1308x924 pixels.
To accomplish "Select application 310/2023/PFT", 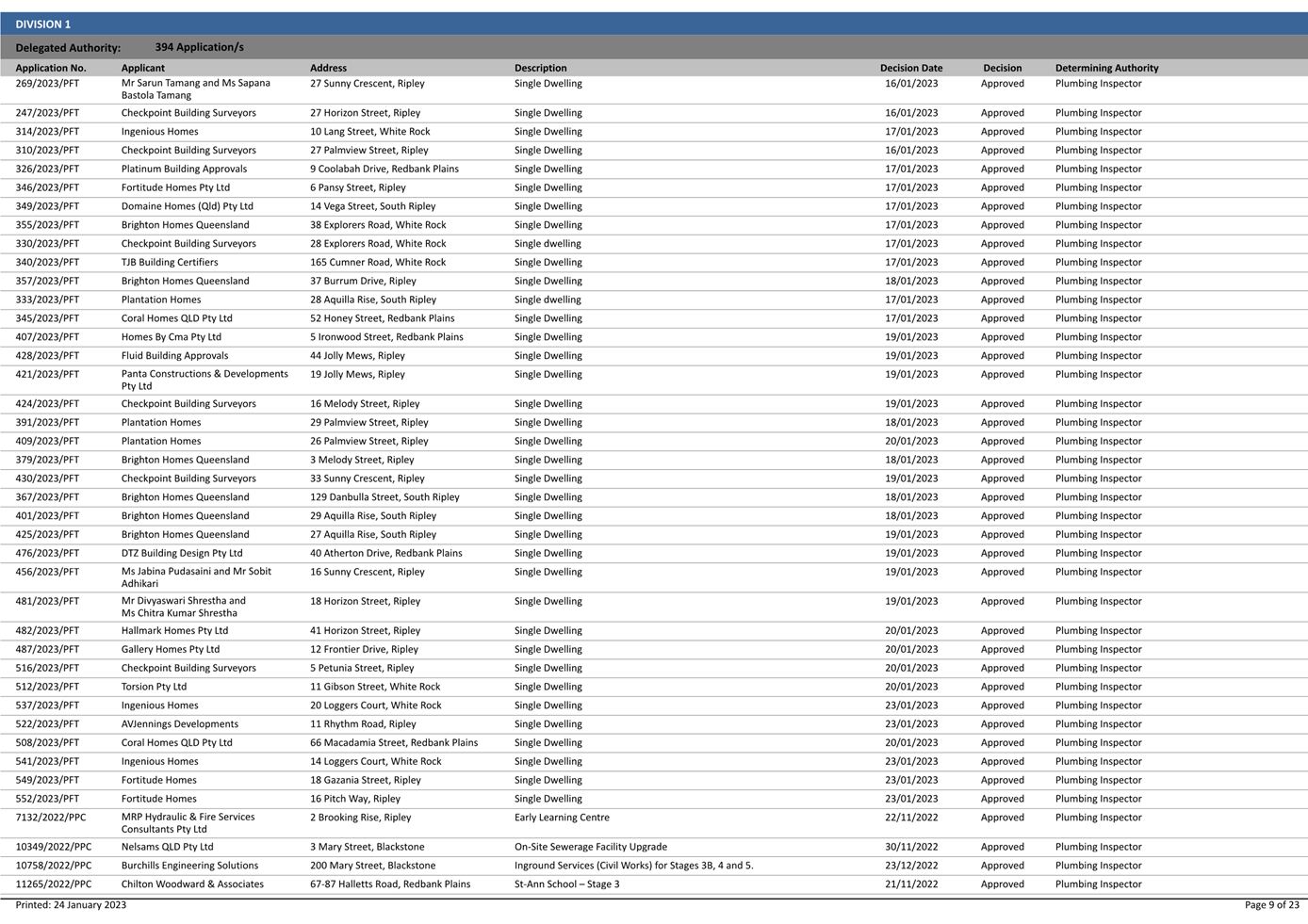I will pyautogui.click(x=47, y=151).
